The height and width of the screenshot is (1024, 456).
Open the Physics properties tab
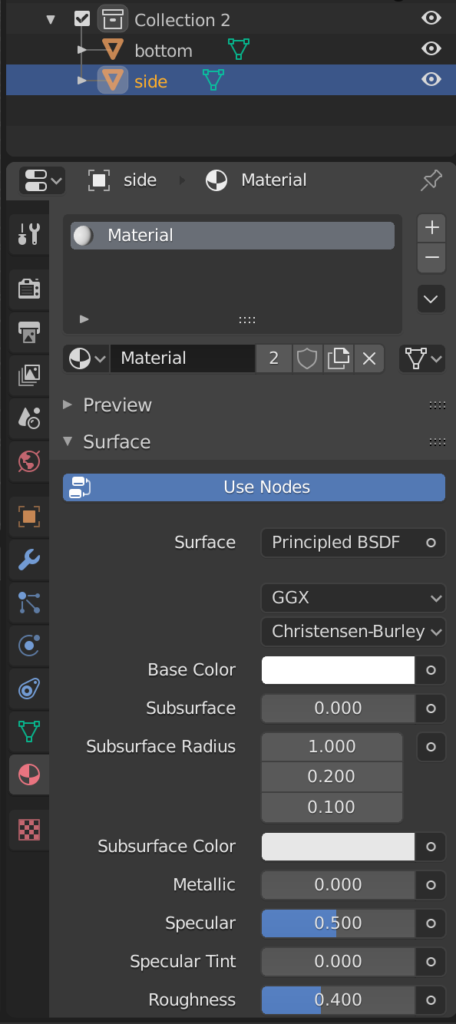(x=29, y=646)
